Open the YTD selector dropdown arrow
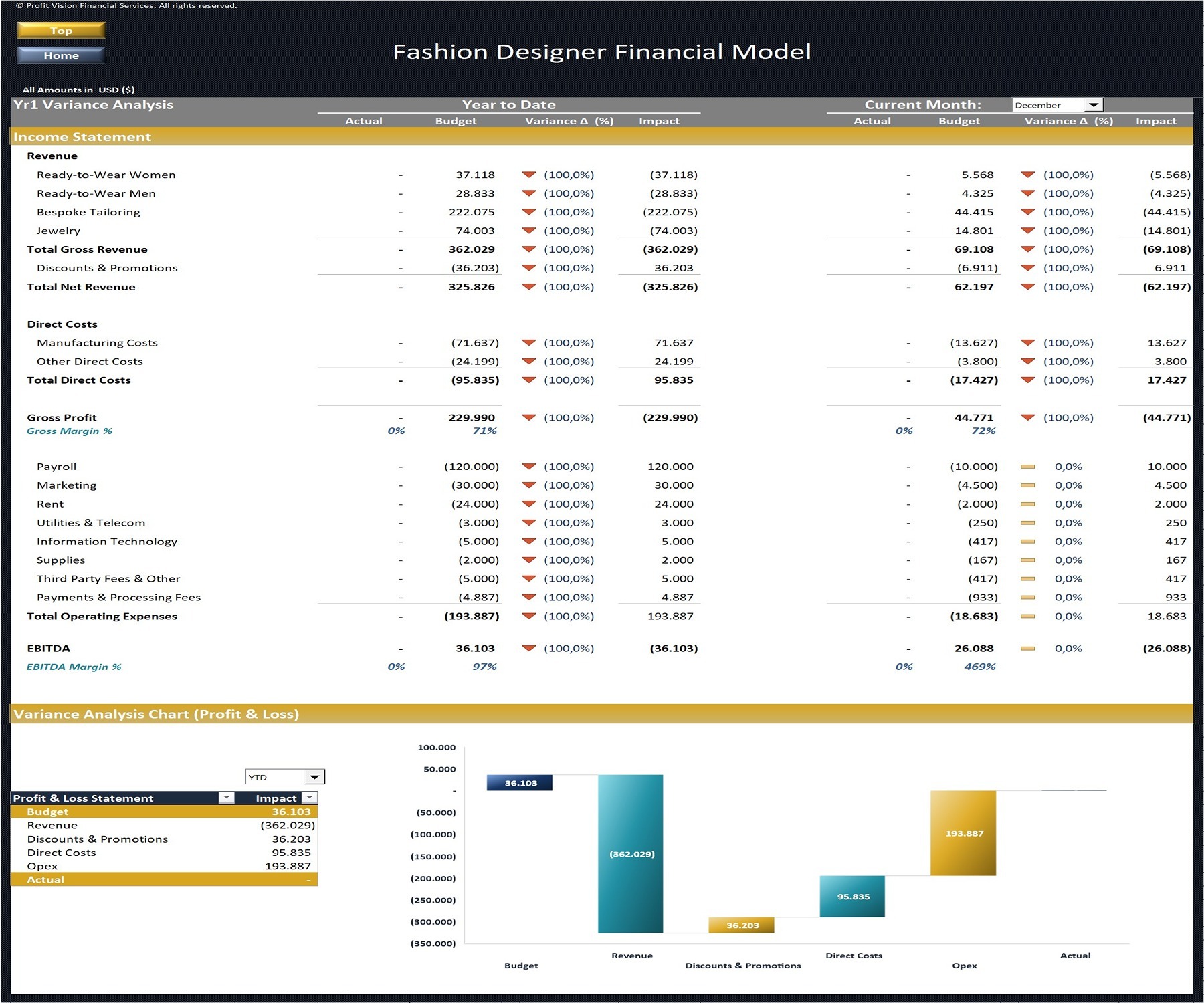This screenshot has width=1204, height=1003. (x=314, y=777)
